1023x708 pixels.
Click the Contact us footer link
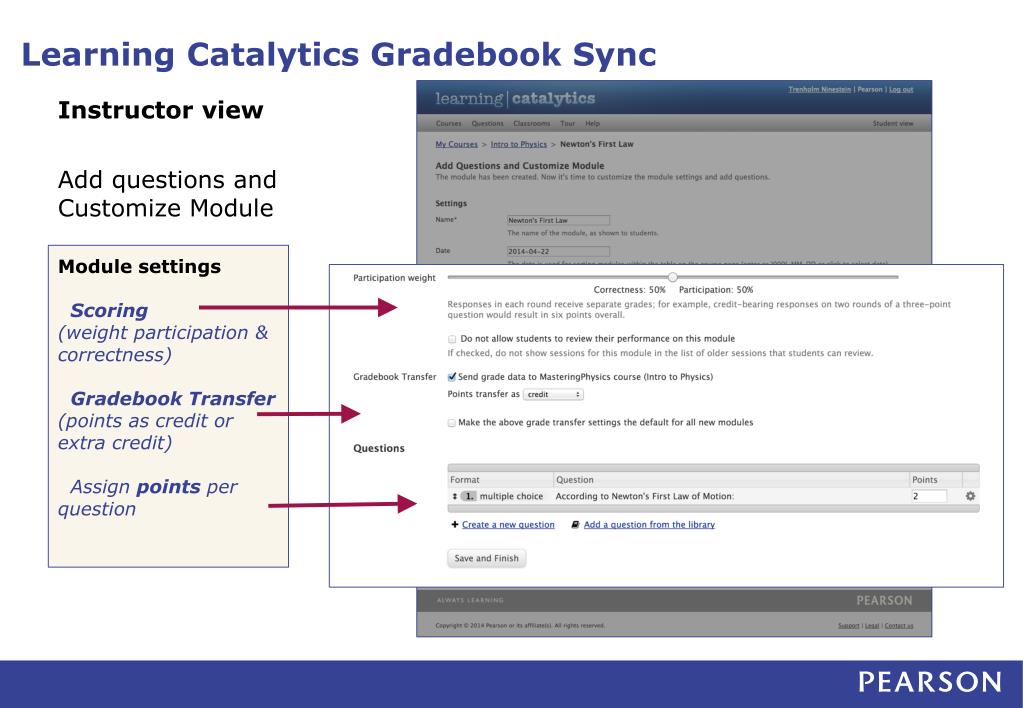899,626
